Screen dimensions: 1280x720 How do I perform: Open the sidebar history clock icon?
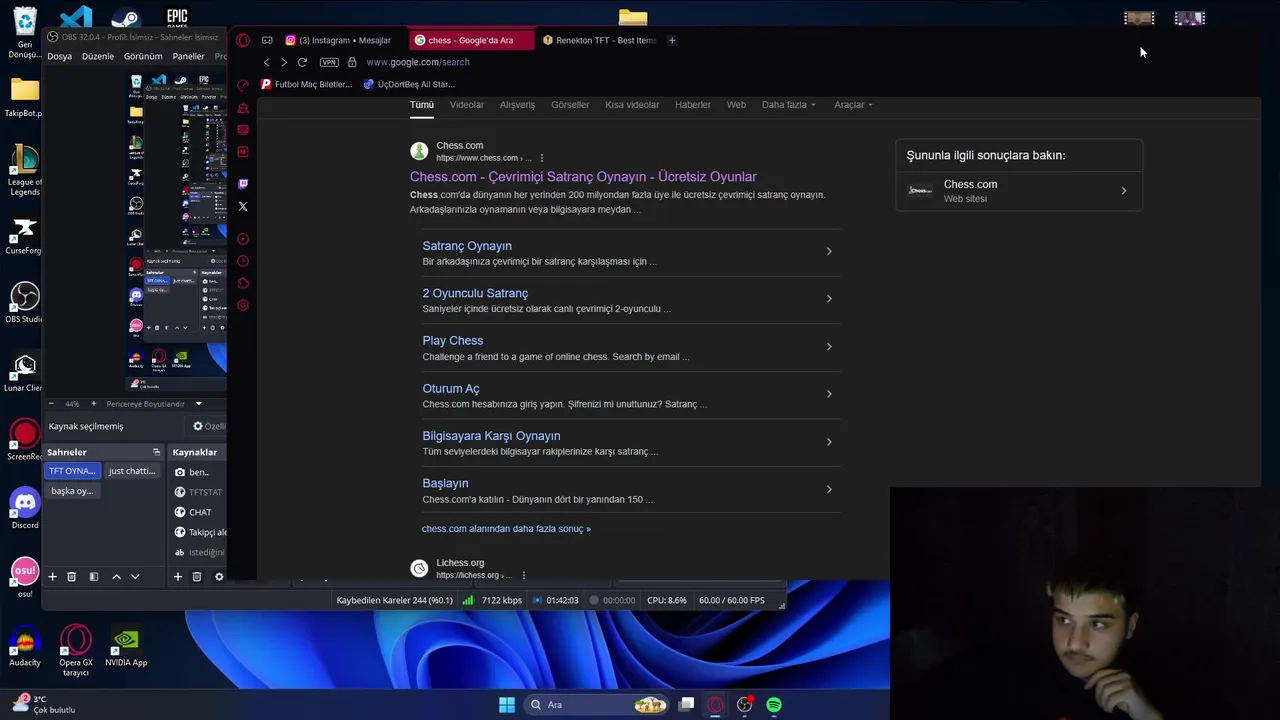[x=243, y=261]
